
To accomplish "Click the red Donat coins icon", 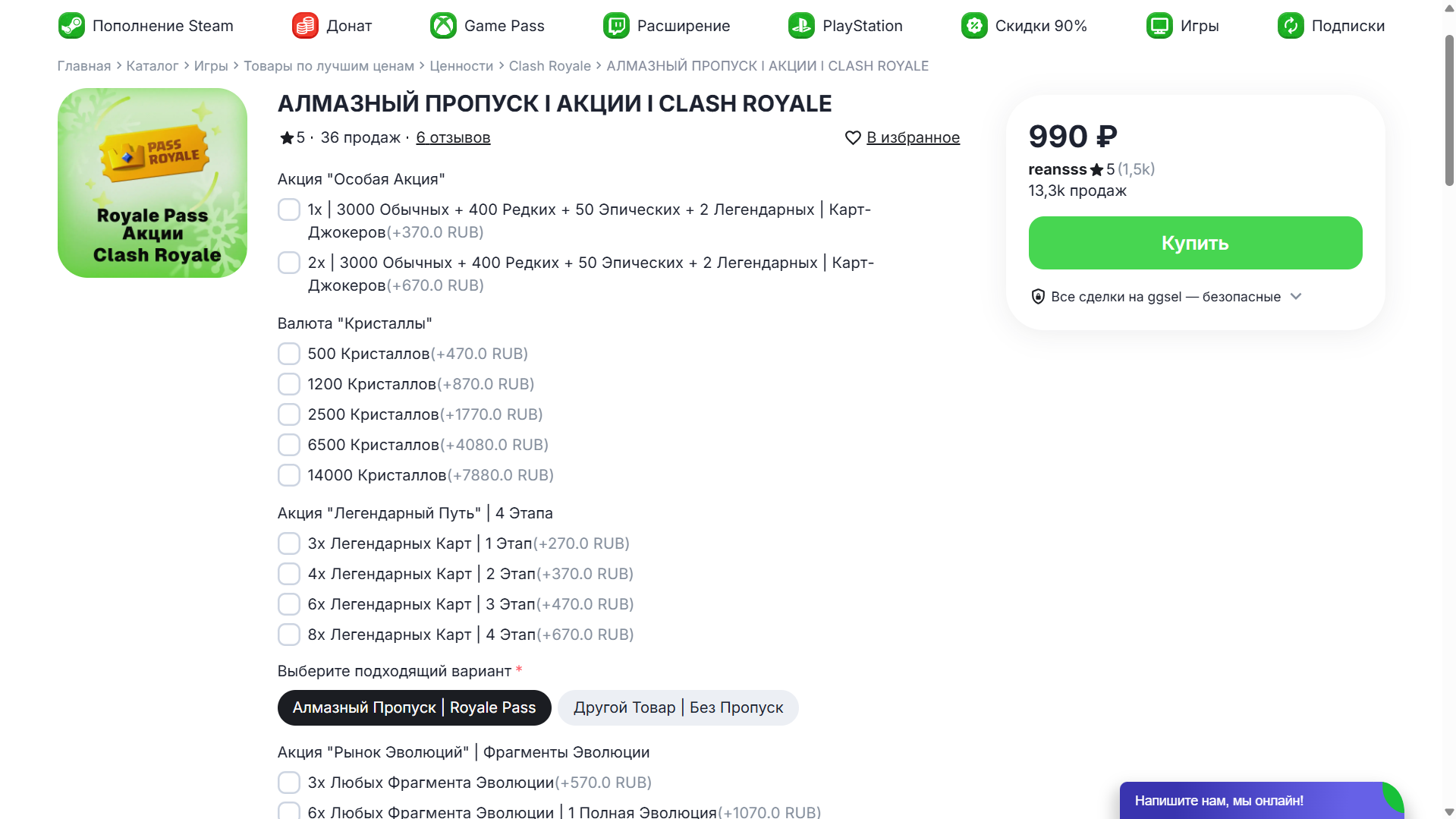I will [x=305, y=26].
